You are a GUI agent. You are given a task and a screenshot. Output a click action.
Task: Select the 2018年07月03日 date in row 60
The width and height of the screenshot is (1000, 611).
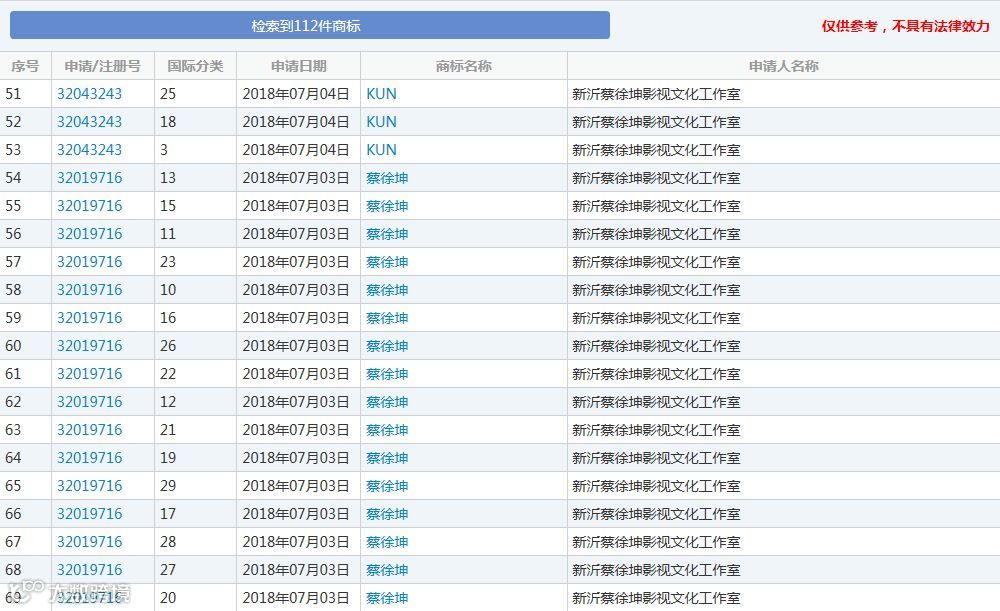click(296, 346)
